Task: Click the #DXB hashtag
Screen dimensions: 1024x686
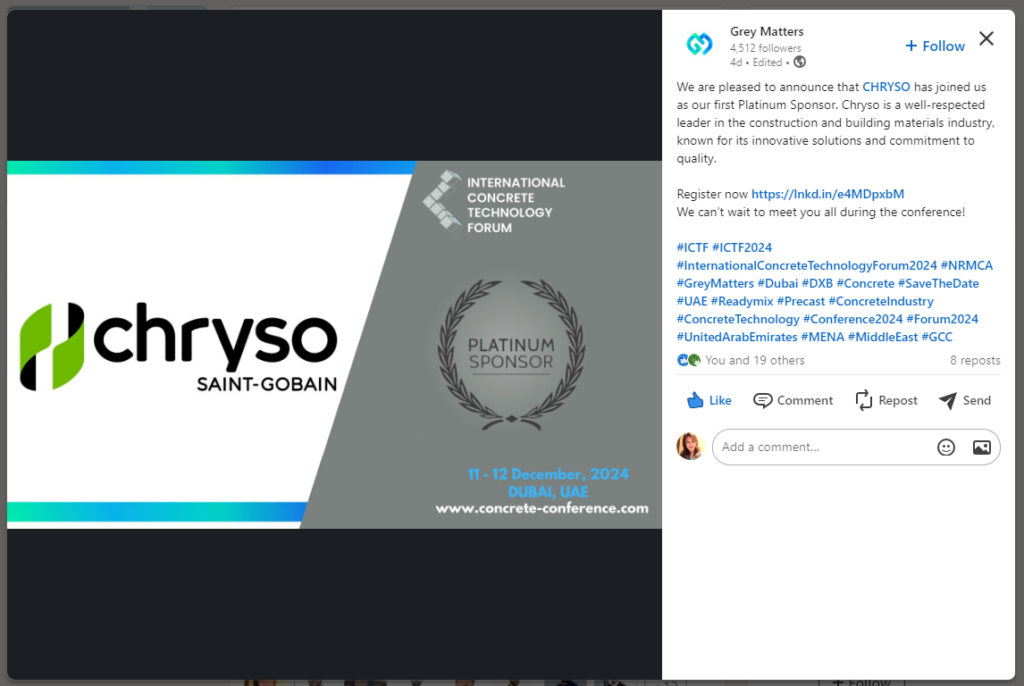Action: click(818, 284)
